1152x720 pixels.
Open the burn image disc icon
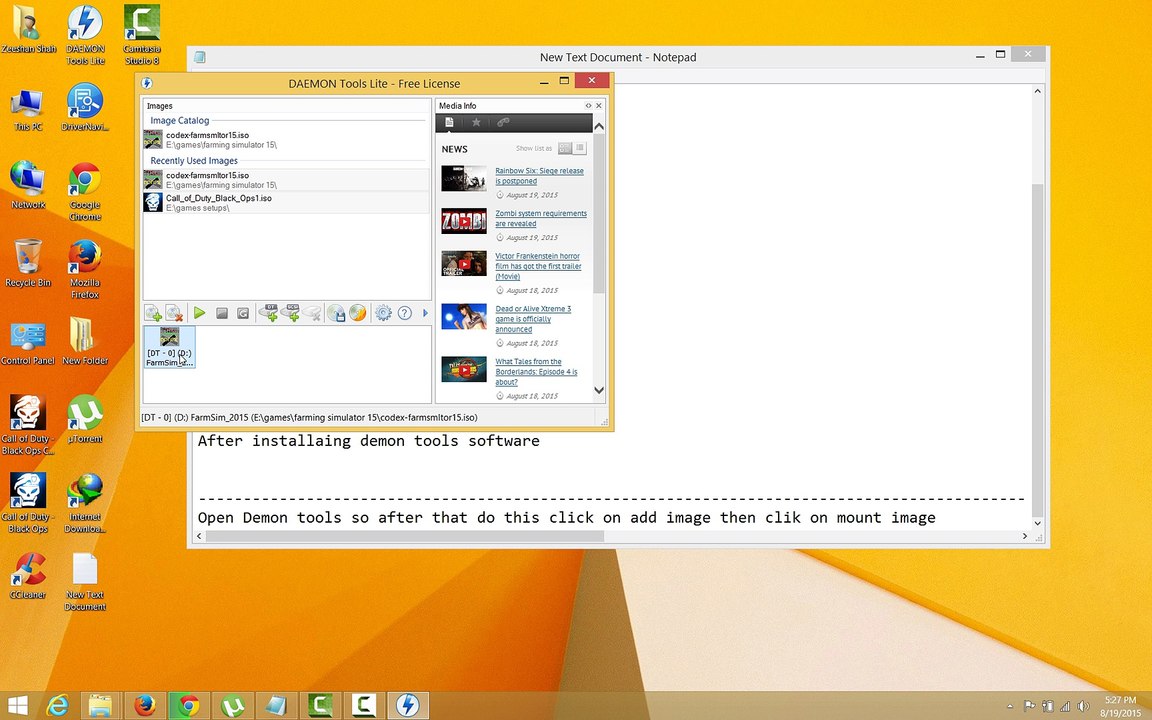point(358,314)
